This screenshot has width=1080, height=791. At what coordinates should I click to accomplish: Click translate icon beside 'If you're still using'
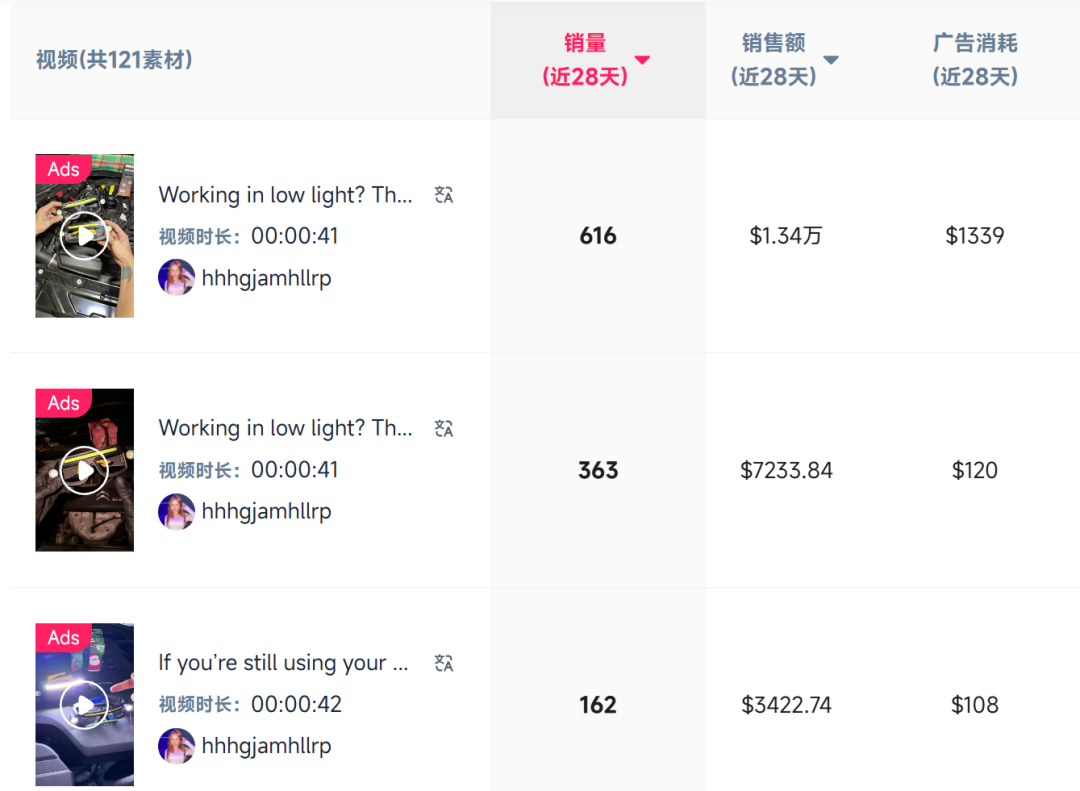pyautogui.click(x=444, y=663)
